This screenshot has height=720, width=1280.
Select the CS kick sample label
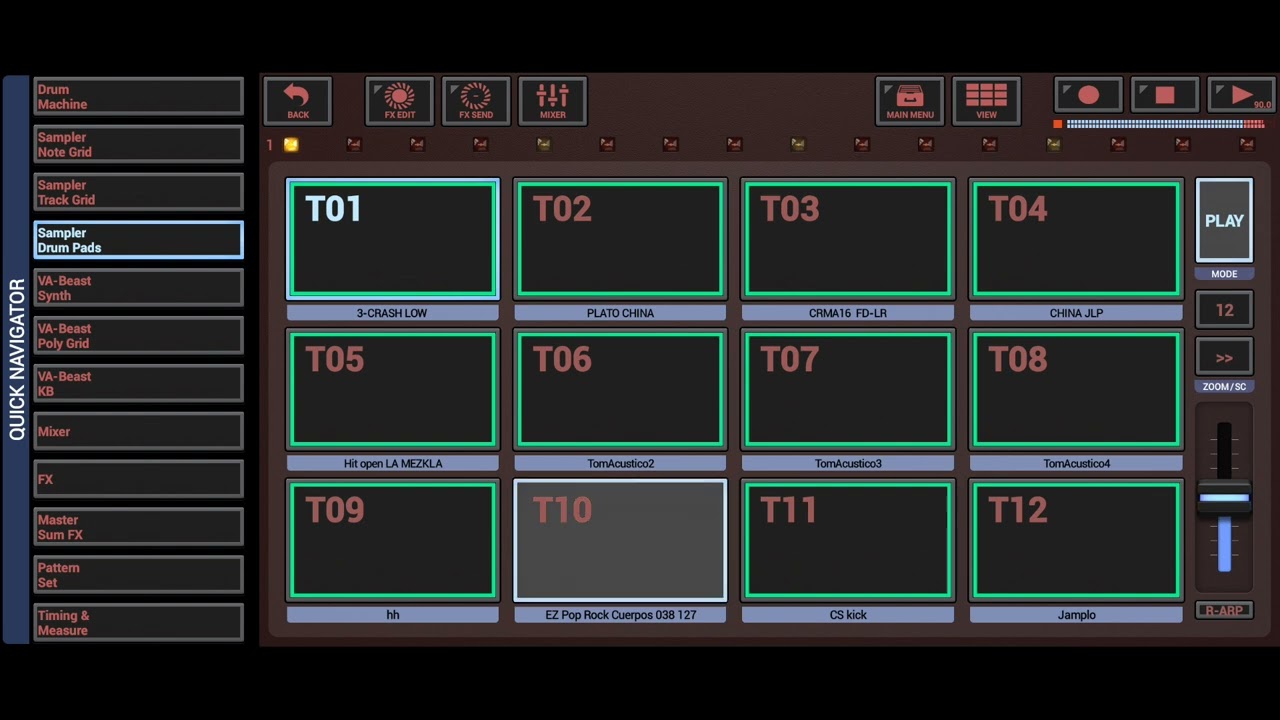[x=848, y=615]
